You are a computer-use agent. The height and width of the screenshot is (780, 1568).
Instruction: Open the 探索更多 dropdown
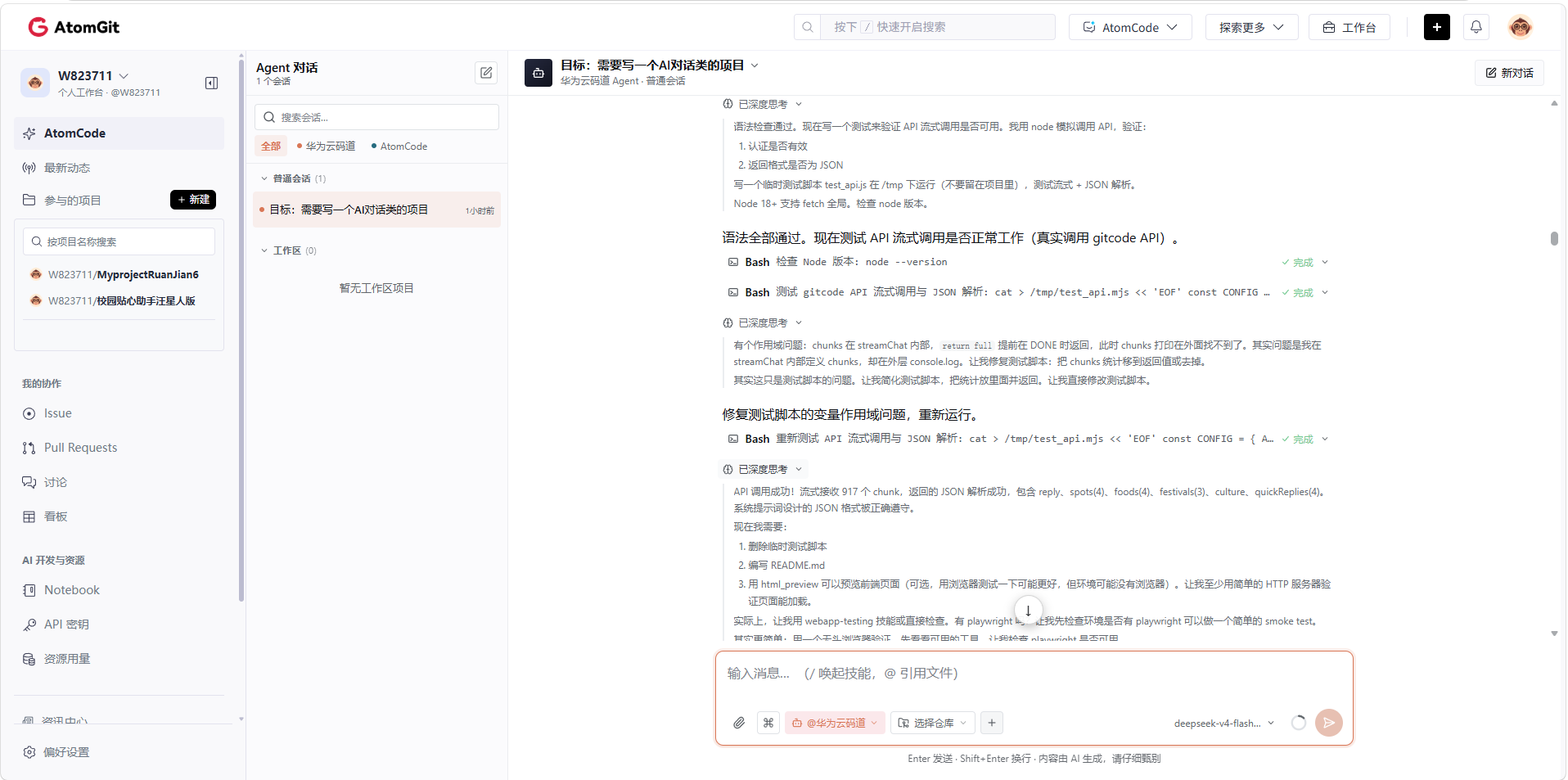coord(1251,27)
